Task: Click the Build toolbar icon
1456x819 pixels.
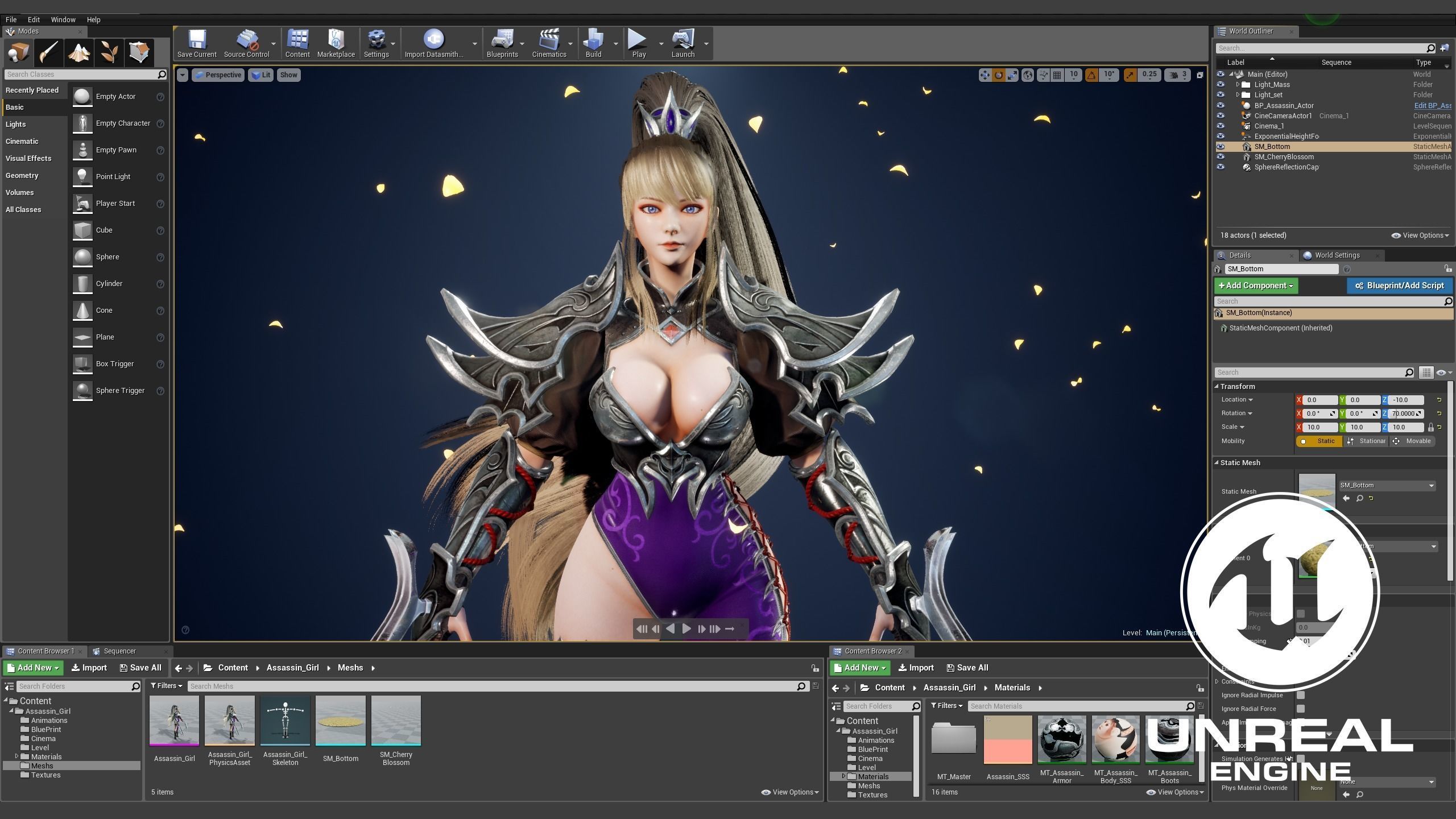Action: (593, 43)
